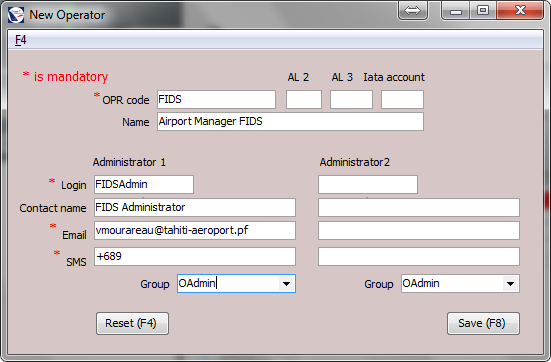This screenshot has height=362, width=551.
Task: Open Administrator2 Group dropdown arrow
Action: (x=511, y=284)
